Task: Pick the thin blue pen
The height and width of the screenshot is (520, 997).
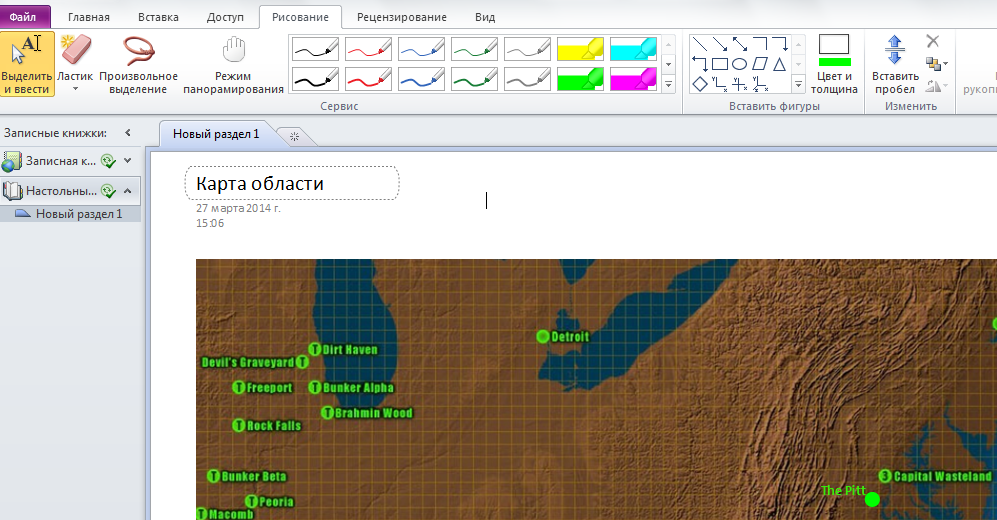Action: click(421, 49)
